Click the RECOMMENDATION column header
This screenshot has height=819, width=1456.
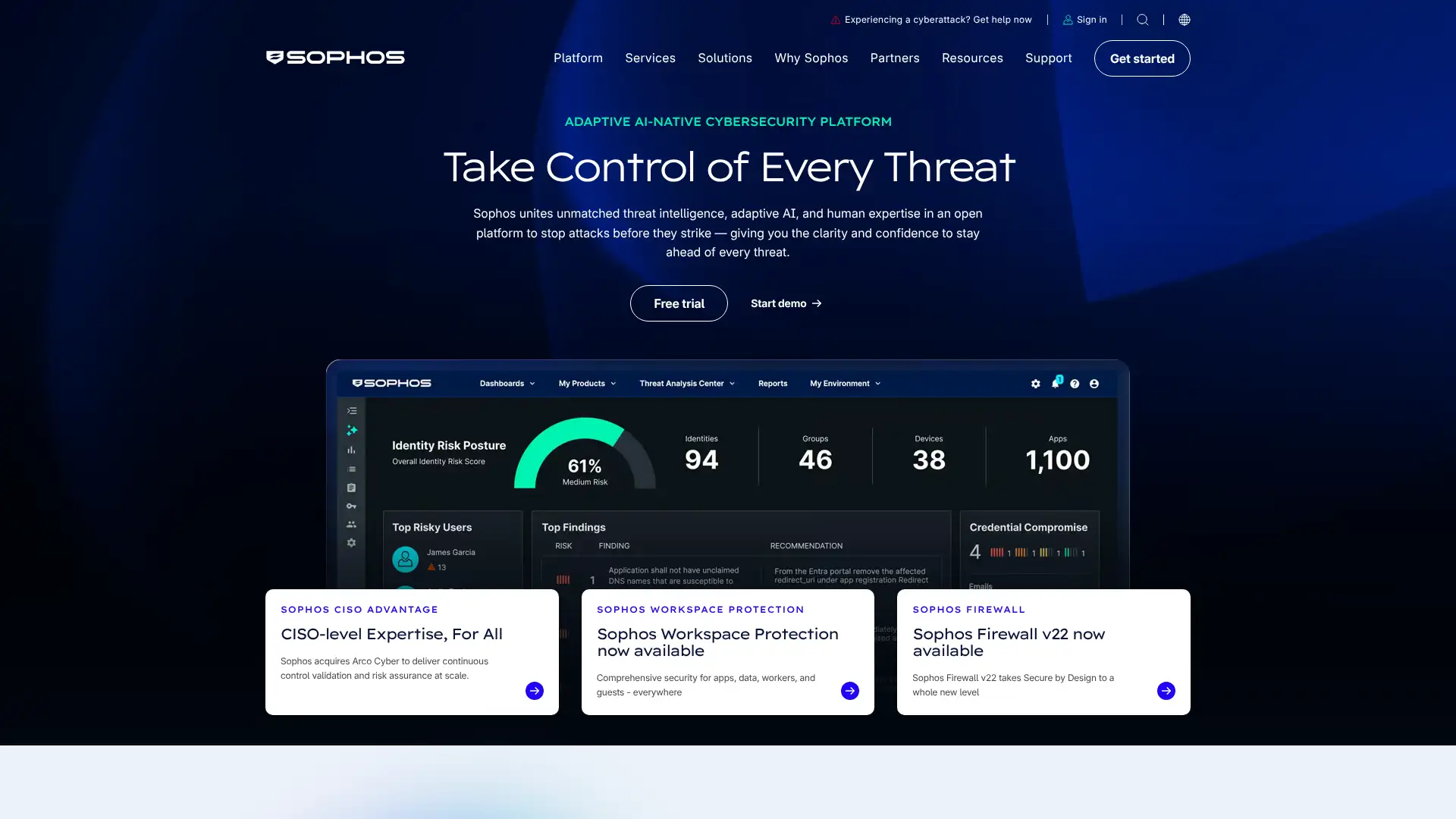click(x=806, y=546)
